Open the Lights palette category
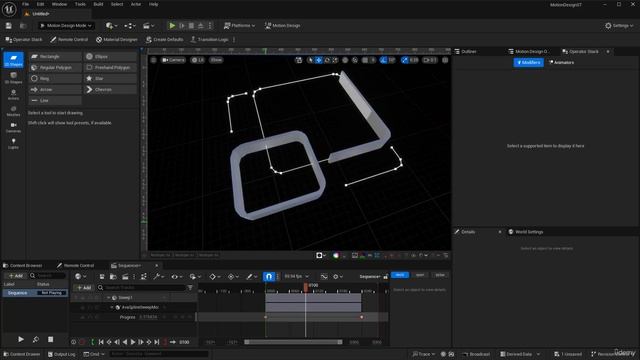This screenshot has width=640, height=360. (x=13, y=143)
